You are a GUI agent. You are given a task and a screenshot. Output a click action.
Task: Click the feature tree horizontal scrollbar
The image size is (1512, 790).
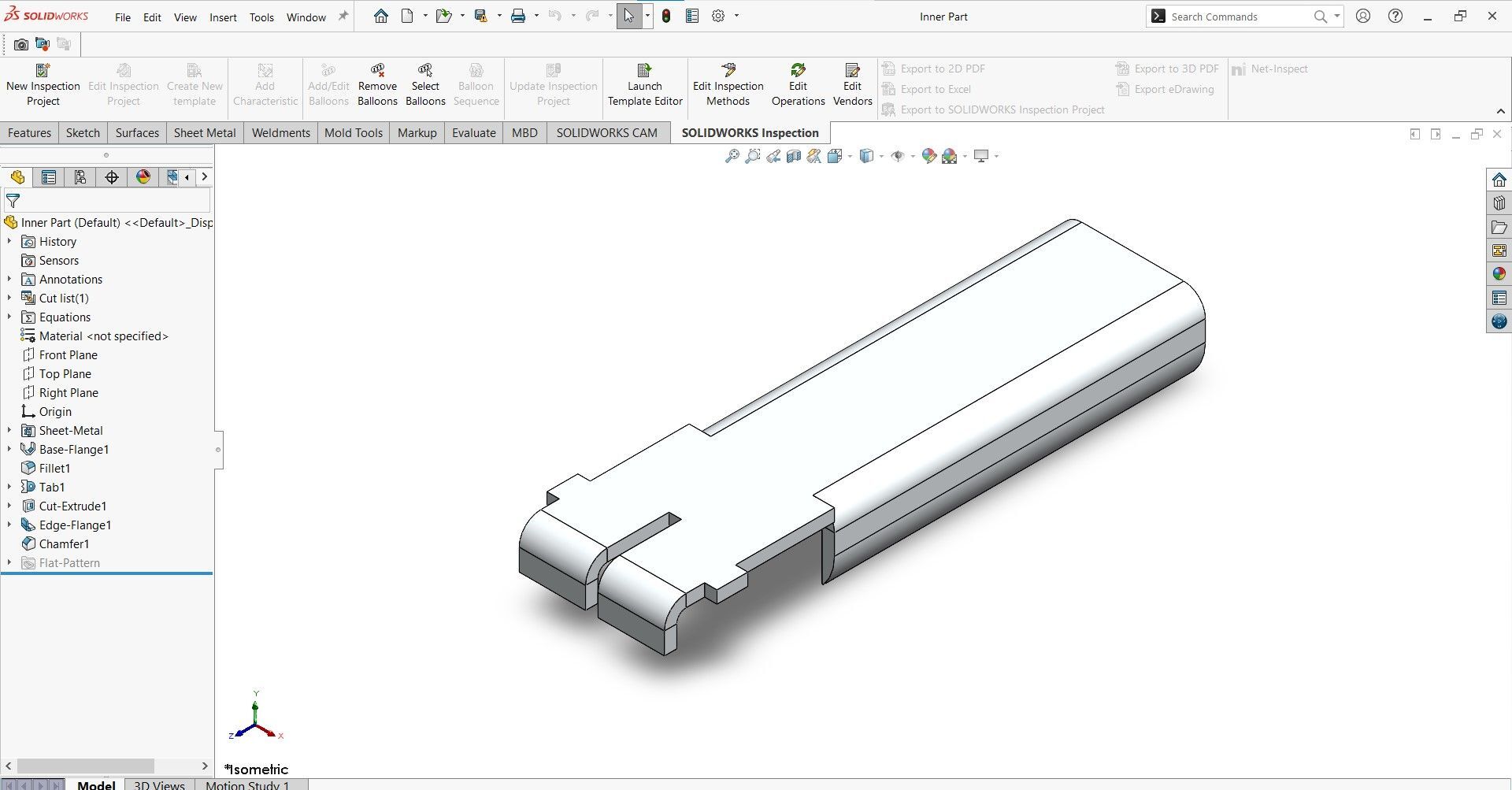[x=85, y=766]
